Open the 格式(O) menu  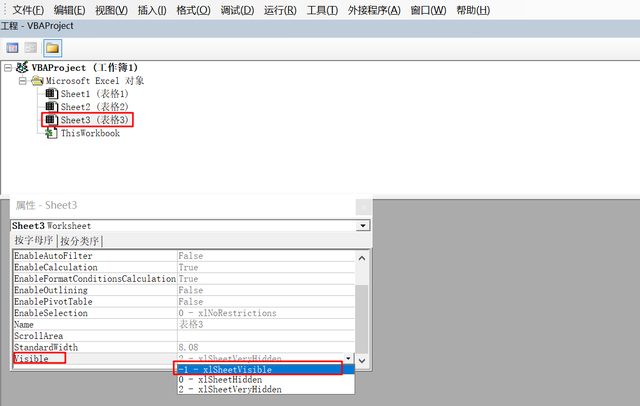coord(193,10)
